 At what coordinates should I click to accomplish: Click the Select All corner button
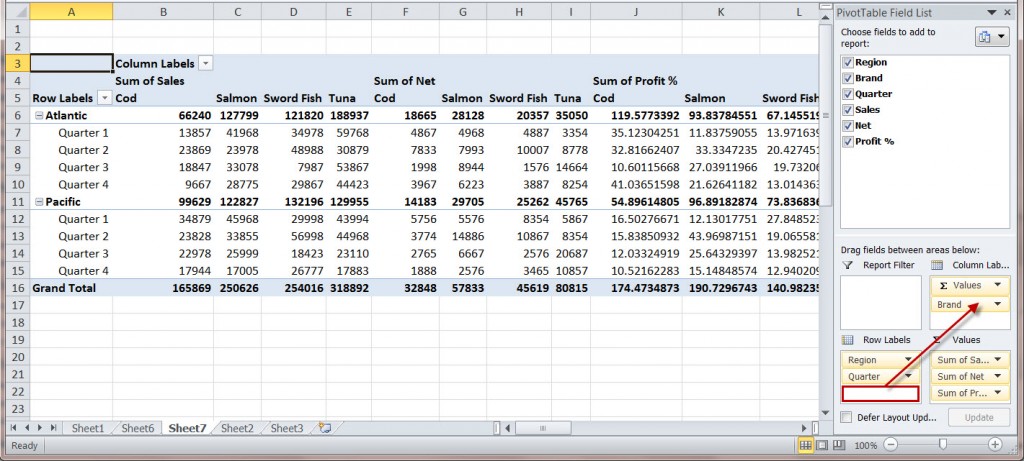click(17, 12)
